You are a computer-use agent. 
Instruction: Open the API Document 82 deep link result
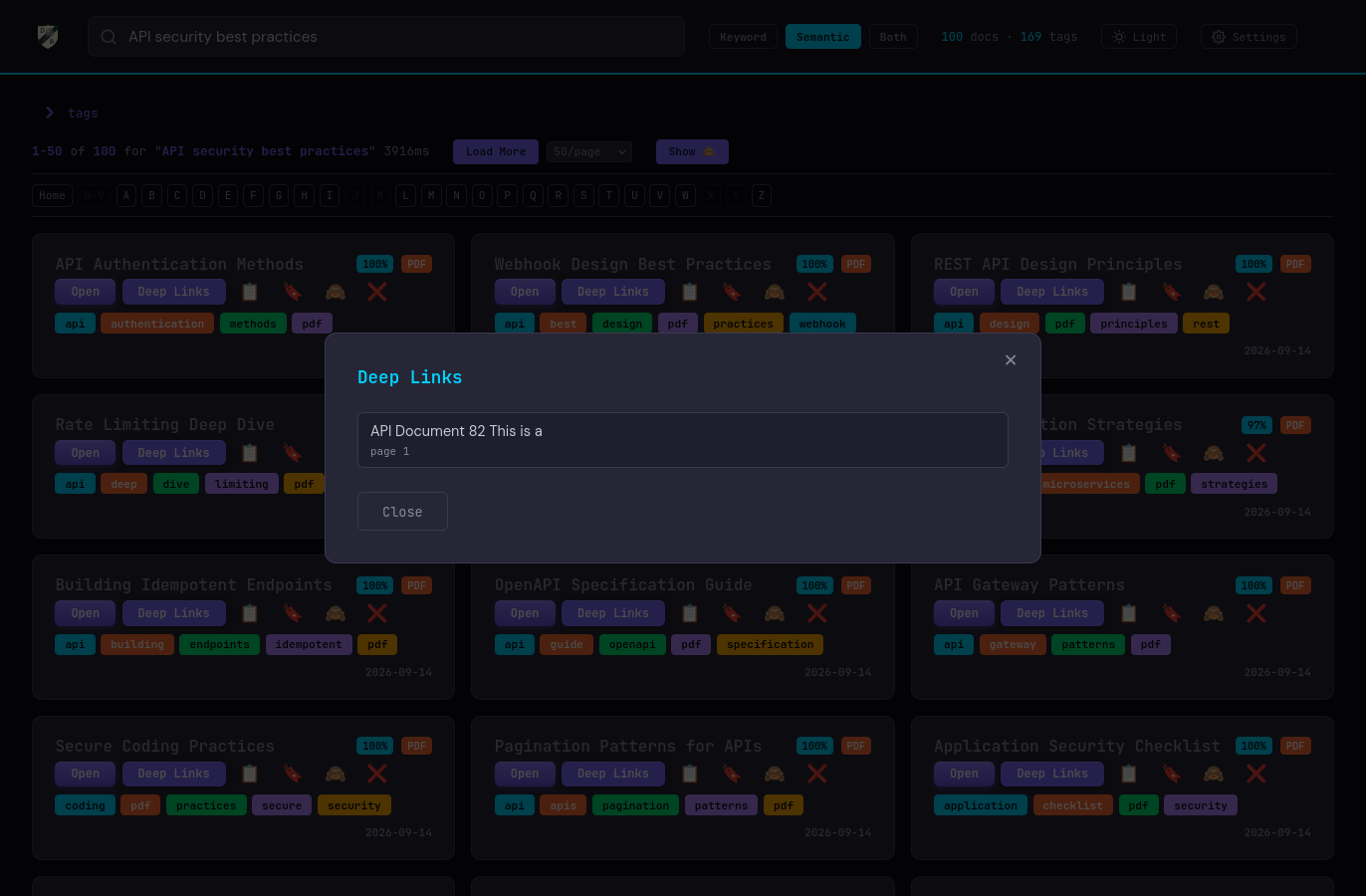tap(683, 440)
